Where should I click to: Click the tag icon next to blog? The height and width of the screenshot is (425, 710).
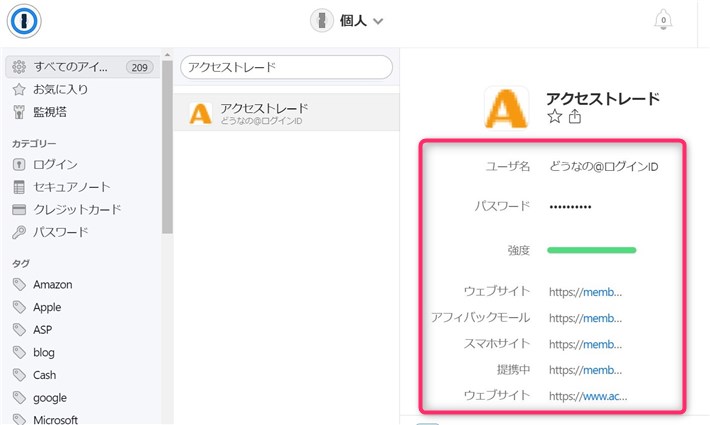[19, 353]
